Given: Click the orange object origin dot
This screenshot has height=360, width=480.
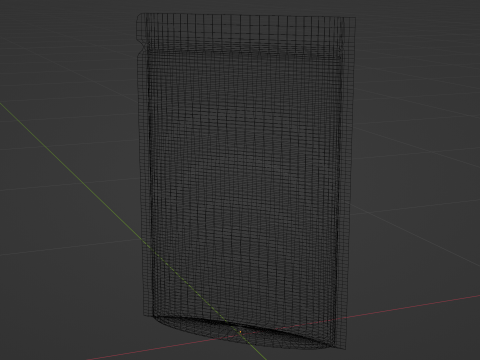Looking at the screenshot, I should (240, 332).
